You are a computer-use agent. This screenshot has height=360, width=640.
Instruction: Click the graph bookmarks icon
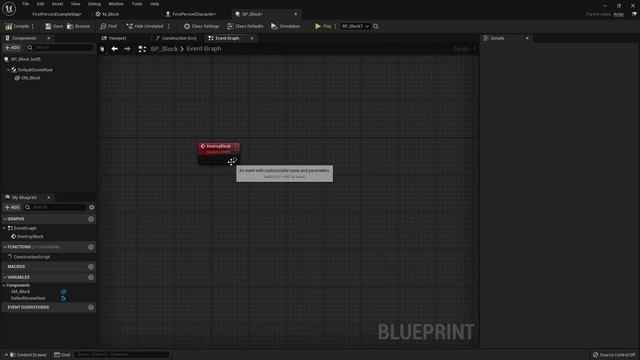[x=102, y=49]
